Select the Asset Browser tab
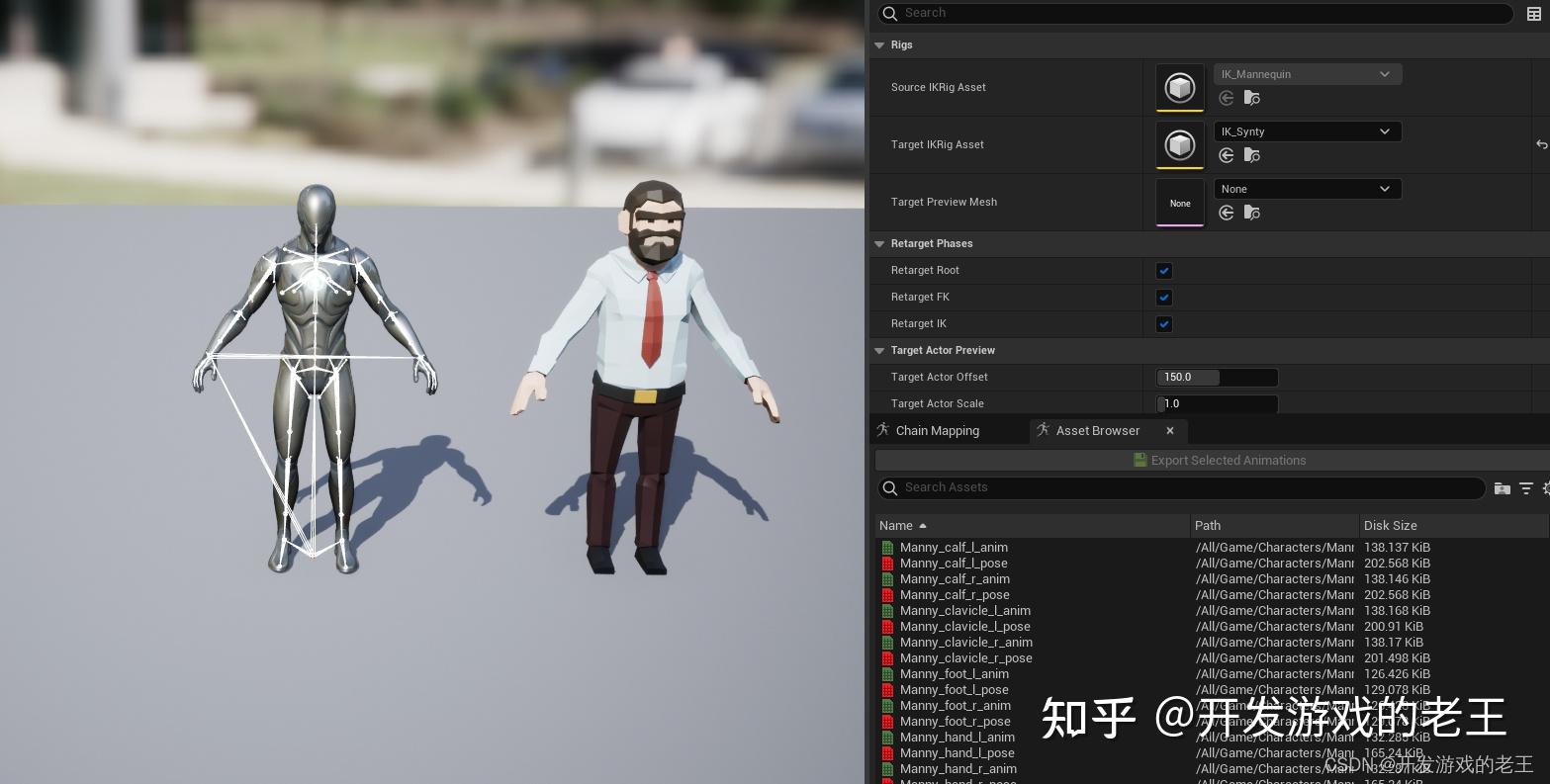Image resolution: width=1550 pixels, height=784 pixels. (1098, 430)
